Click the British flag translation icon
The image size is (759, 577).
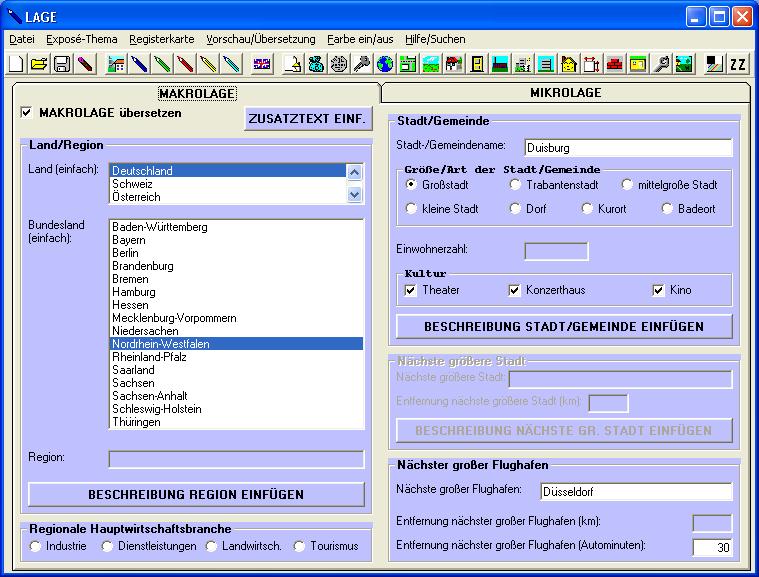pyautogui.click(x=262, y=65)
